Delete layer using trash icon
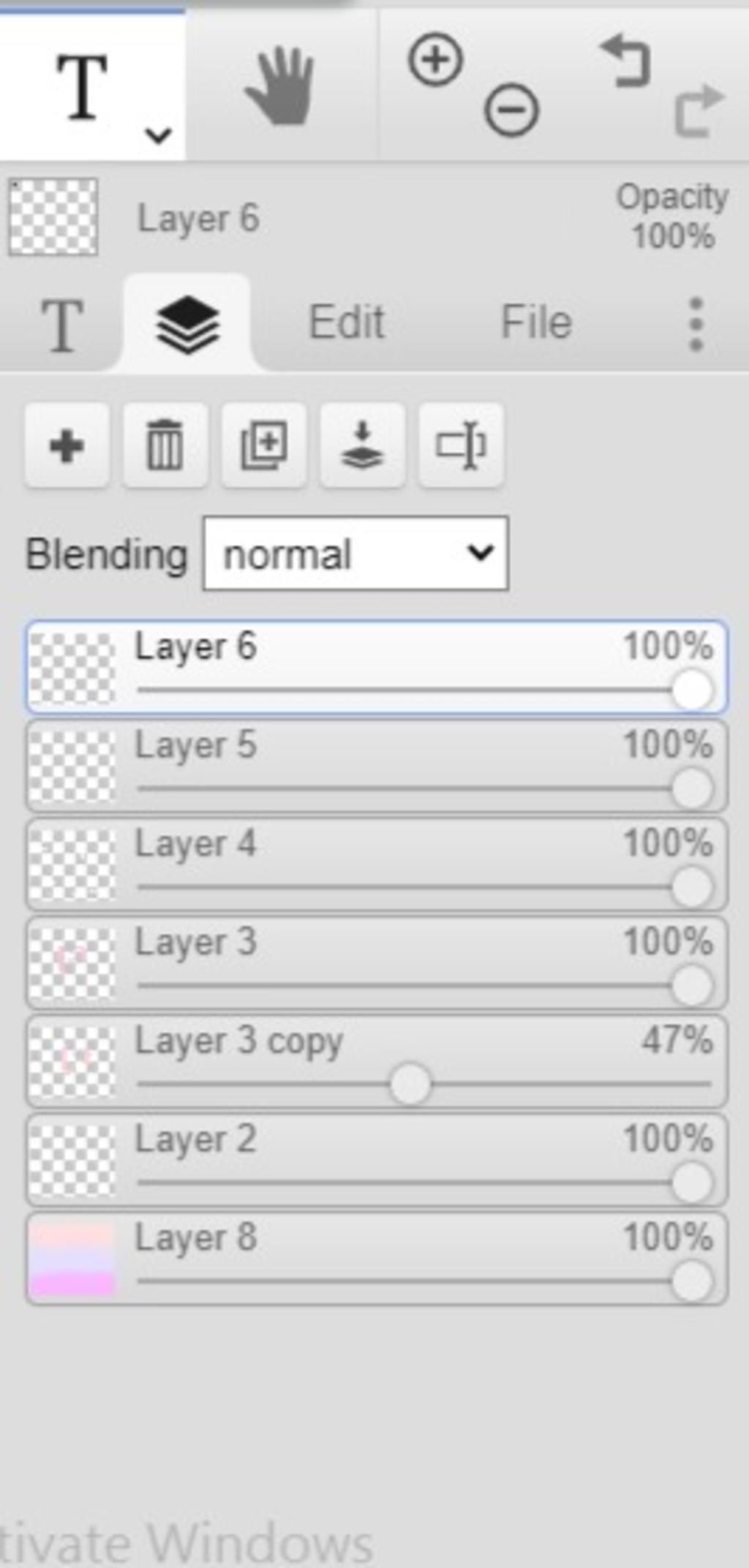749x1568 pixels. [x=165, y=445]
